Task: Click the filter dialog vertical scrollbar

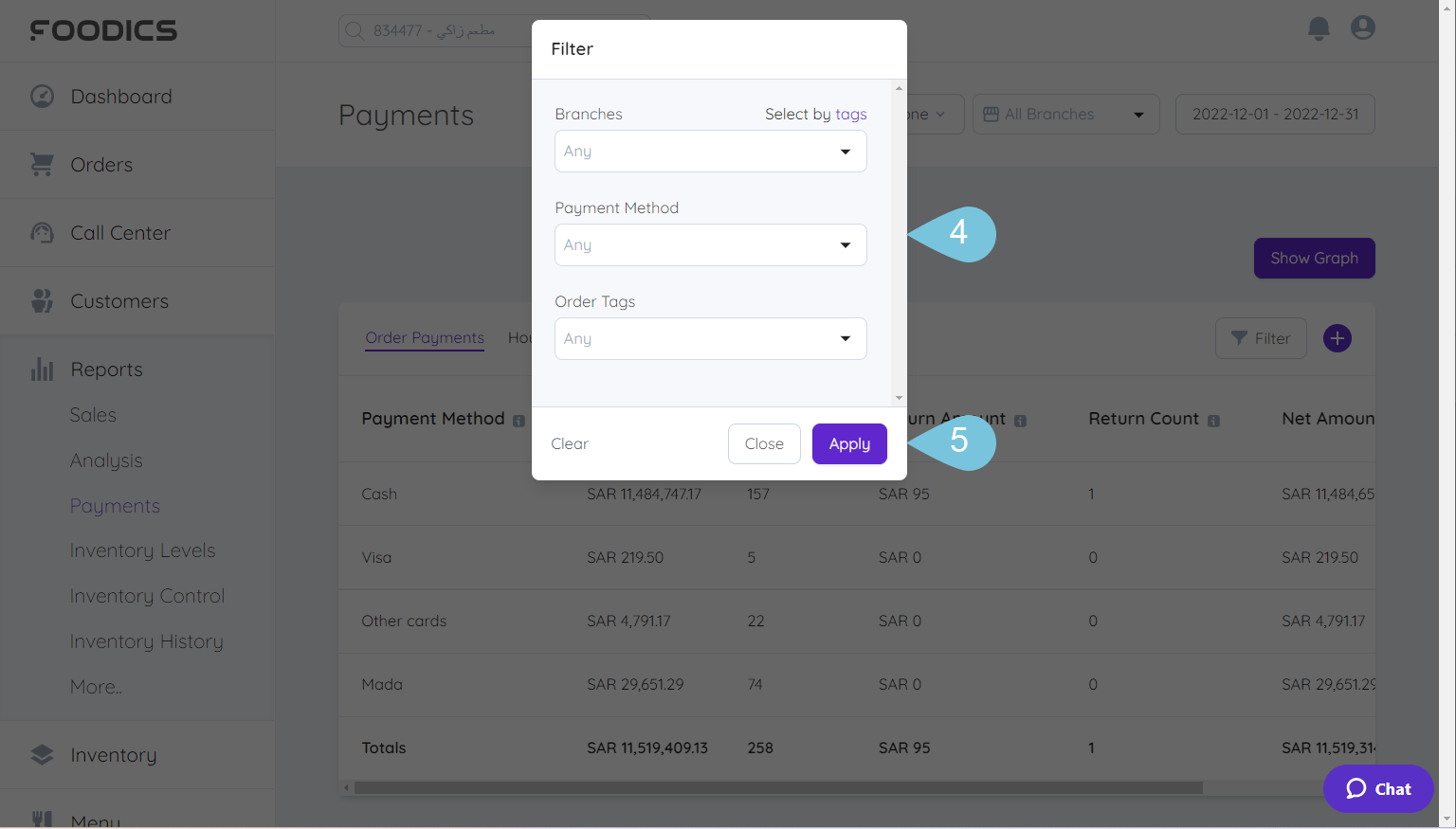Action: pyautogui.click(x=899, y=243)
